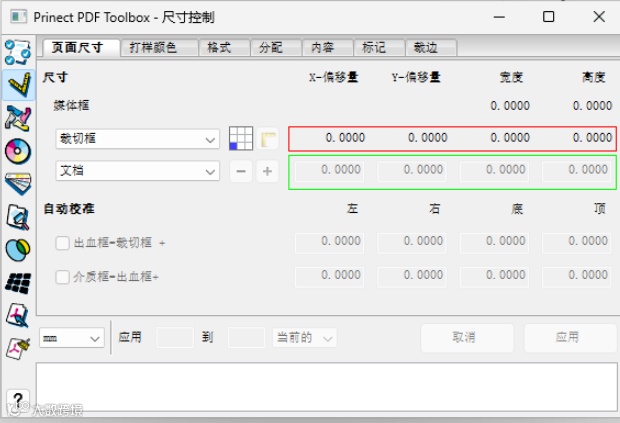Expand the 文档 dropdown
Viewport: 620px width, 423px height.
pos(137,171)
